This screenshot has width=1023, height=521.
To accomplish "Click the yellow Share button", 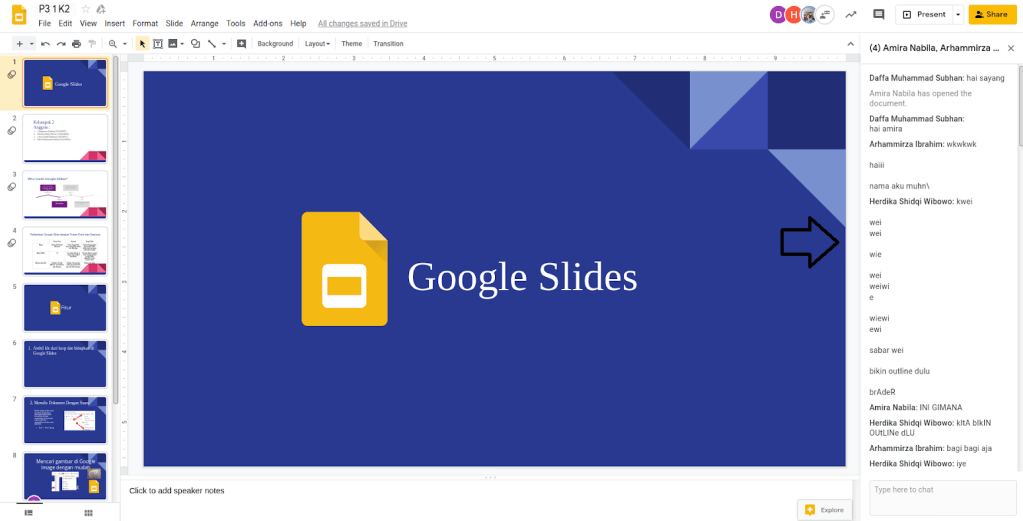I will click(x=991, y=14).
